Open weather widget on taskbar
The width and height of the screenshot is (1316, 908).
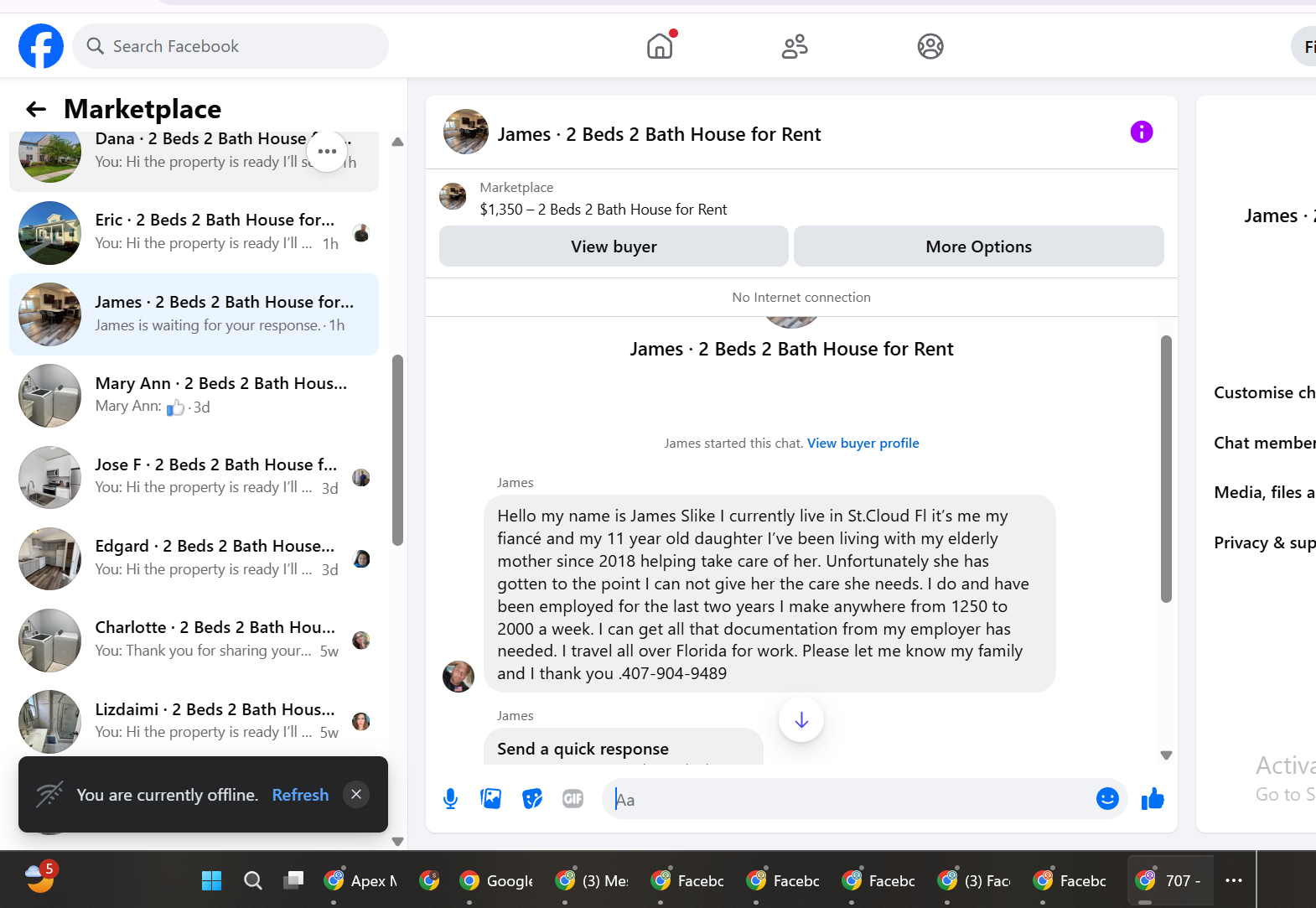point(40,877)
